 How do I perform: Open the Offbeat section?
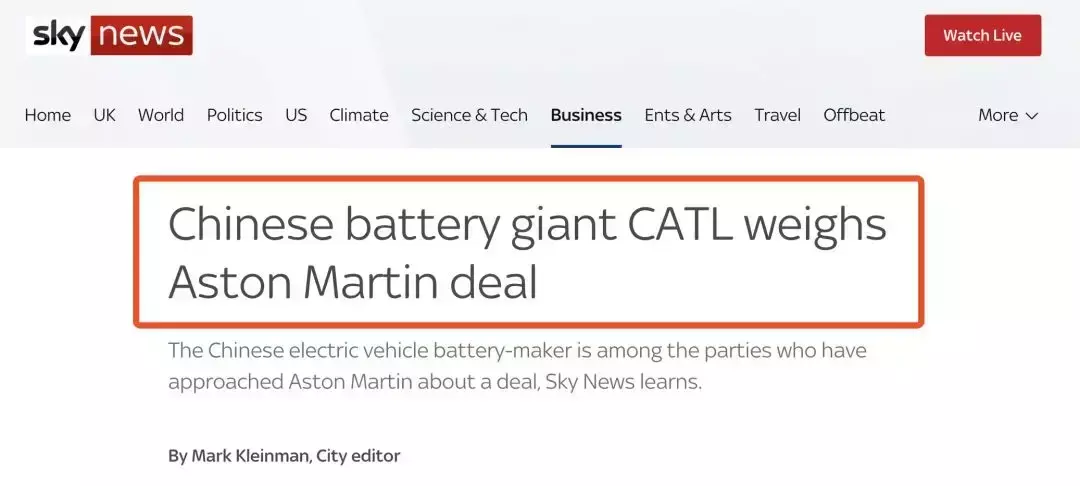pyautogui.click(x=854, y=115)
